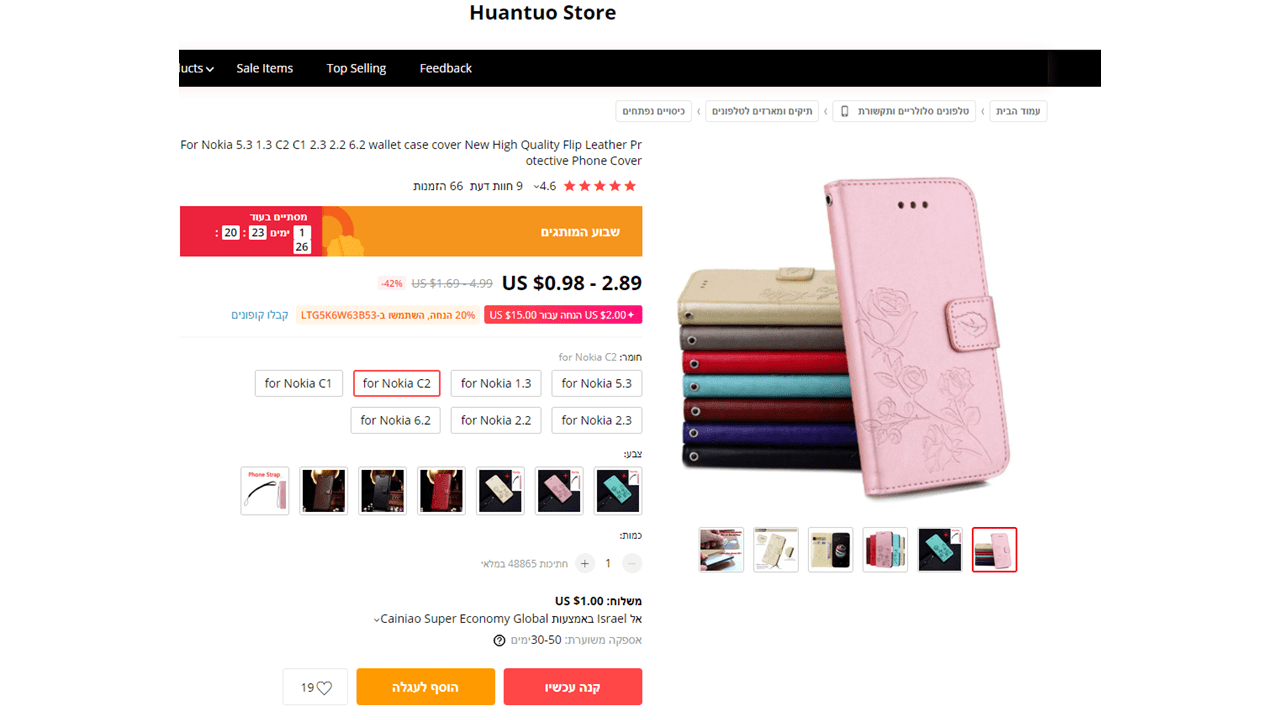This screenshot has width=1280, height=720.
Task: Open the Sale Items tab
Action: (265, 68)
